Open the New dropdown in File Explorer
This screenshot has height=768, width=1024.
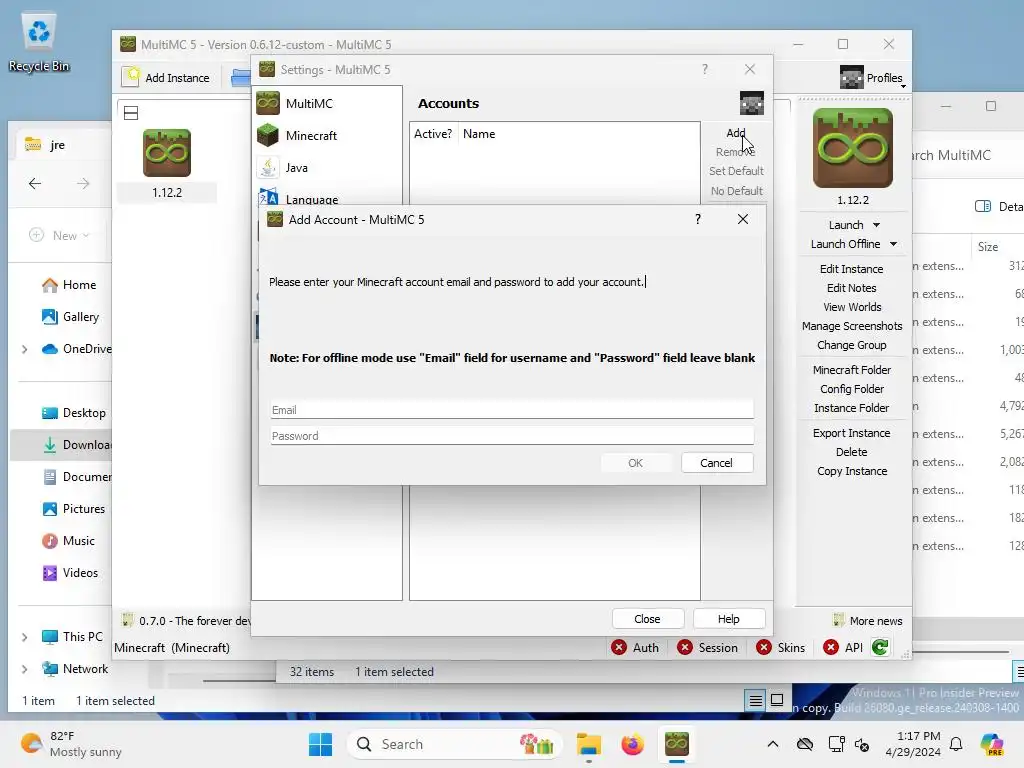coord(59,235)
